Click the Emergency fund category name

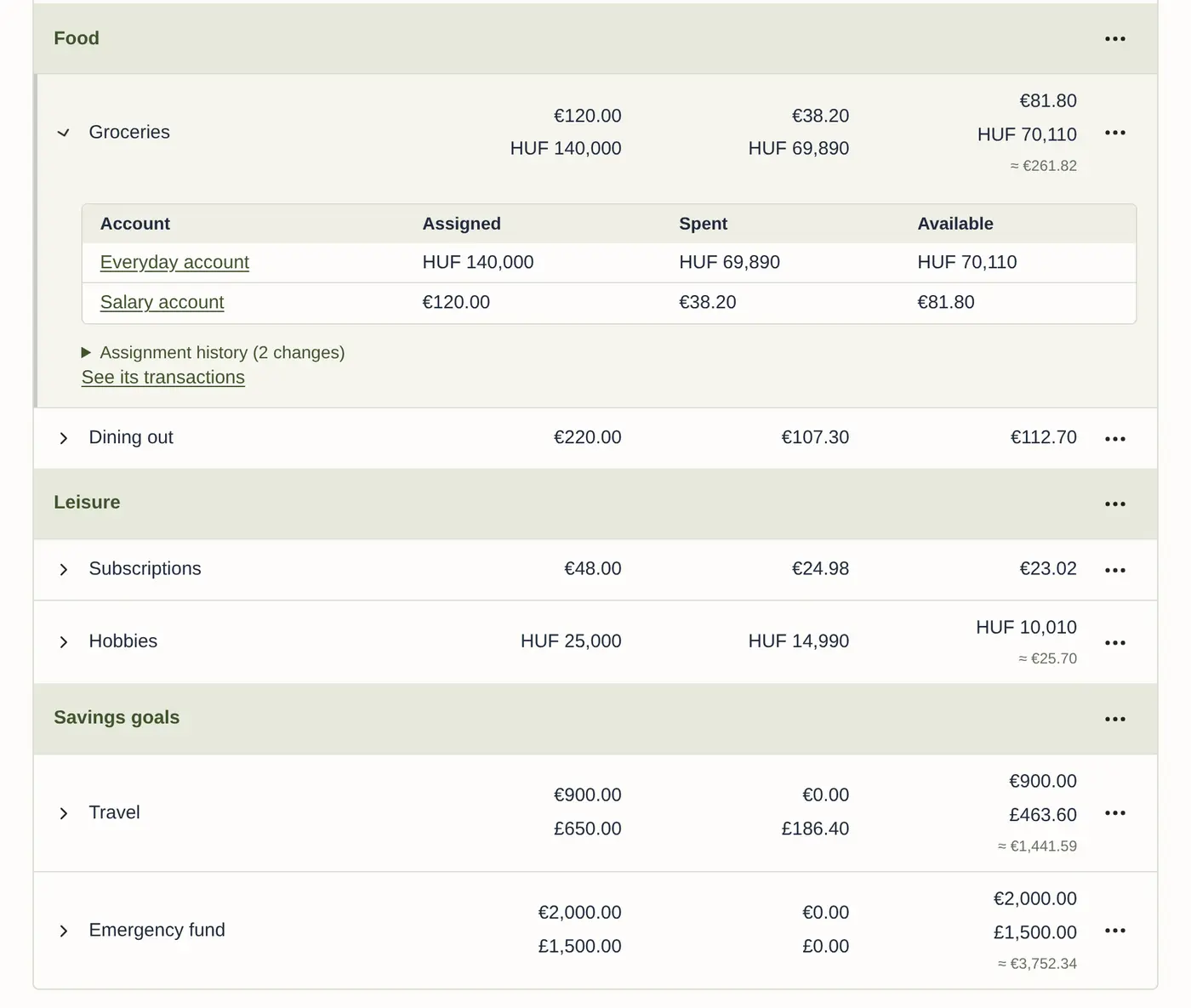[x=157, y=930]
